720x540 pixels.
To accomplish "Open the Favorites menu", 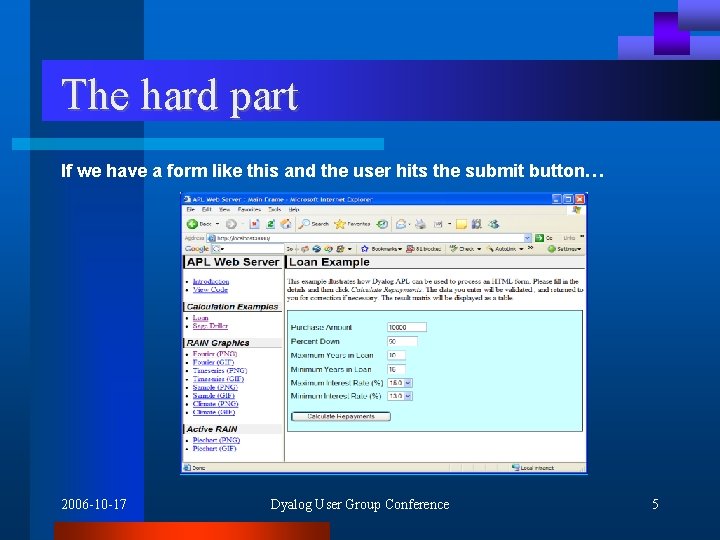I will [249, 209].
